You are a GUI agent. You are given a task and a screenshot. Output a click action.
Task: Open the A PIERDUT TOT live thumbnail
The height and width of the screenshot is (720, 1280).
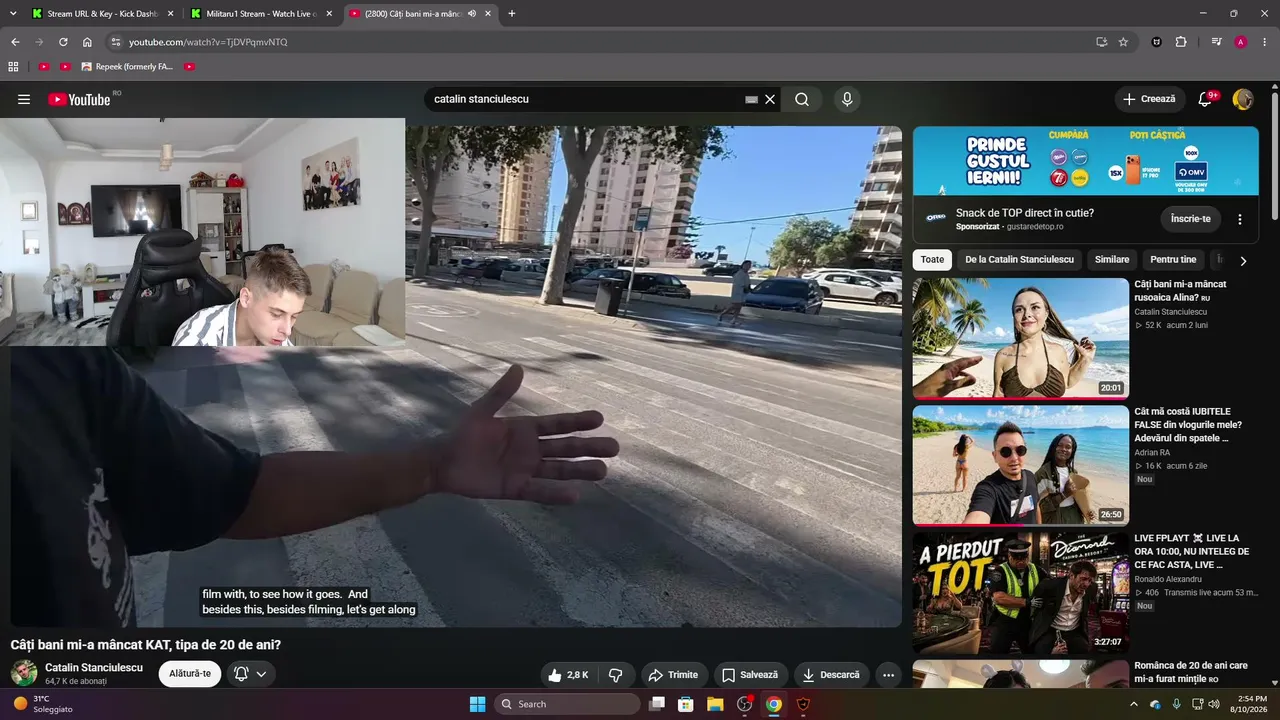point(1020,592)
